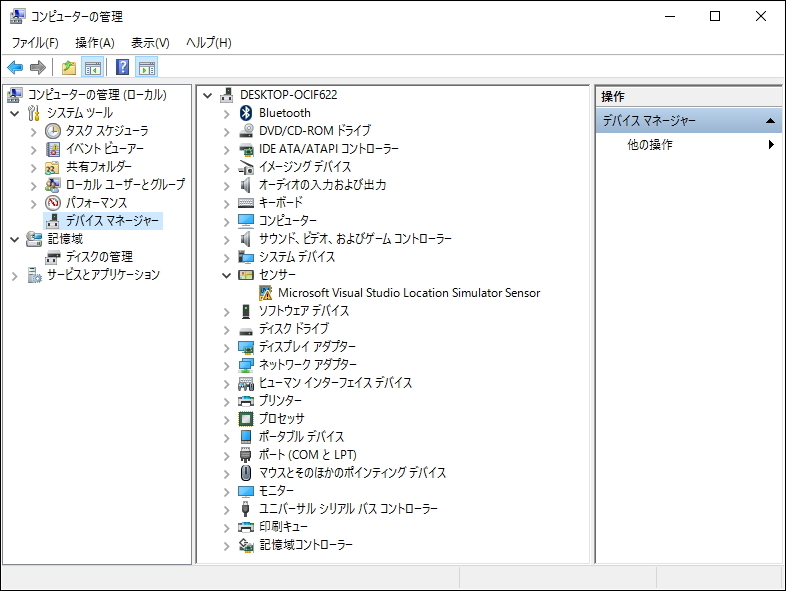Collapse the 記憶域 node
The image size is (786, 591).
click(x=15, y=240)
